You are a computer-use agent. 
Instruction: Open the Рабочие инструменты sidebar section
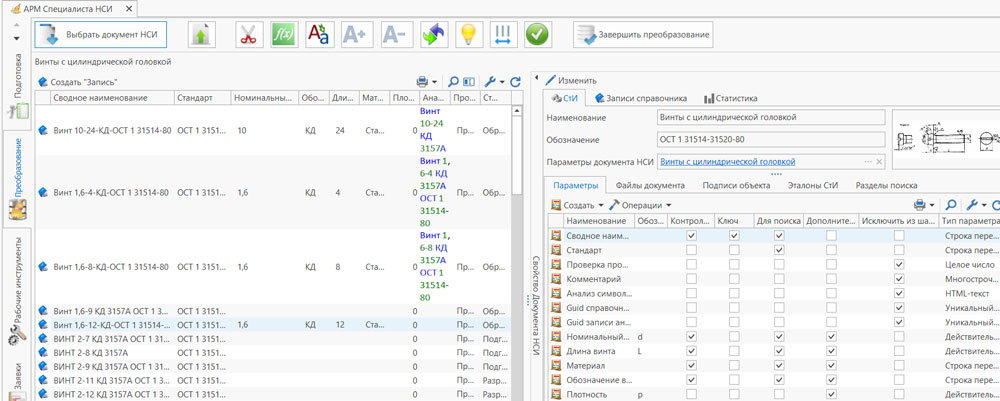[x=18, y=291]
